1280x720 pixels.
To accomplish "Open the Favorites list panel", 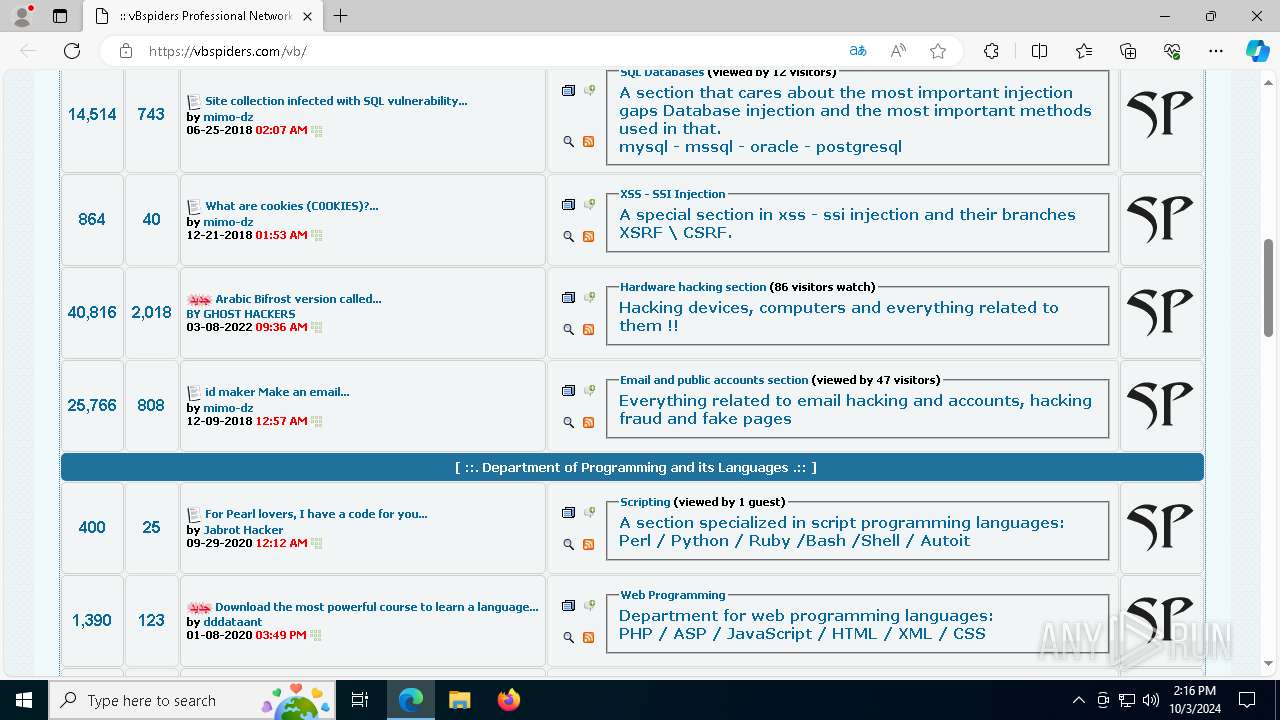I will [1084, 51].
